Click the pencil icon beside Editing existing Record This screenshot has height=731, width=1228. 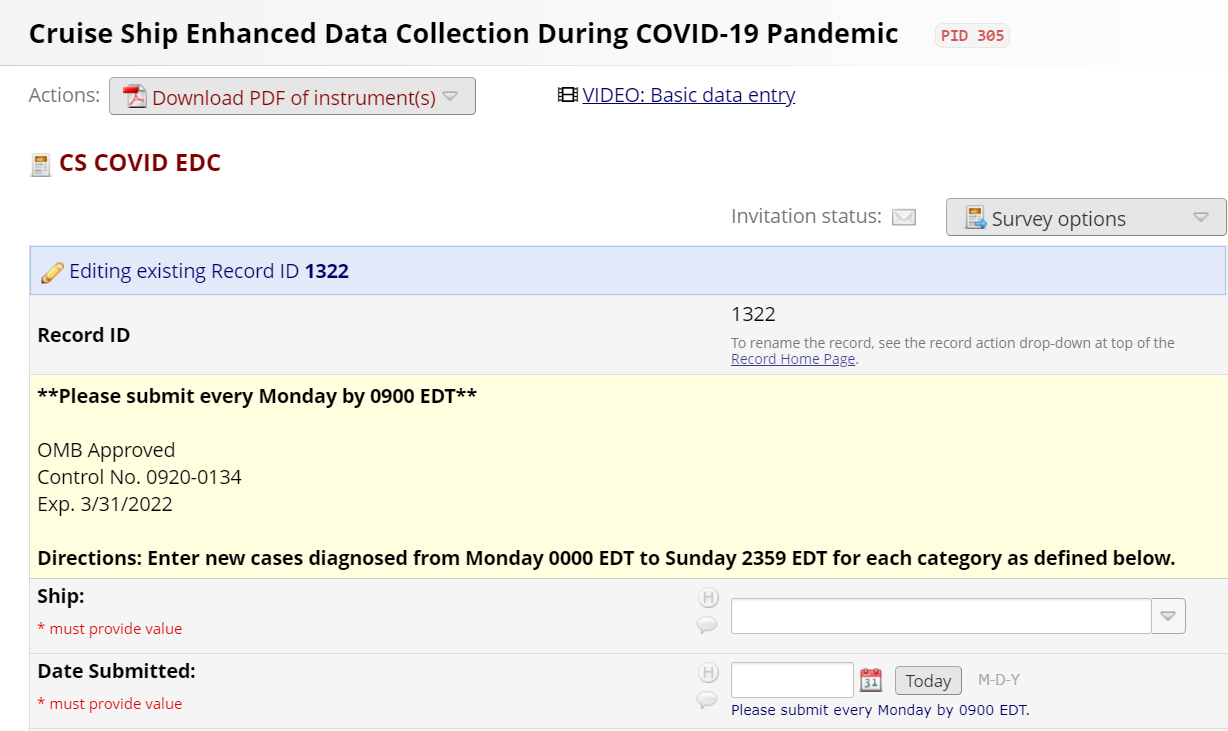[x=52, y=272]
